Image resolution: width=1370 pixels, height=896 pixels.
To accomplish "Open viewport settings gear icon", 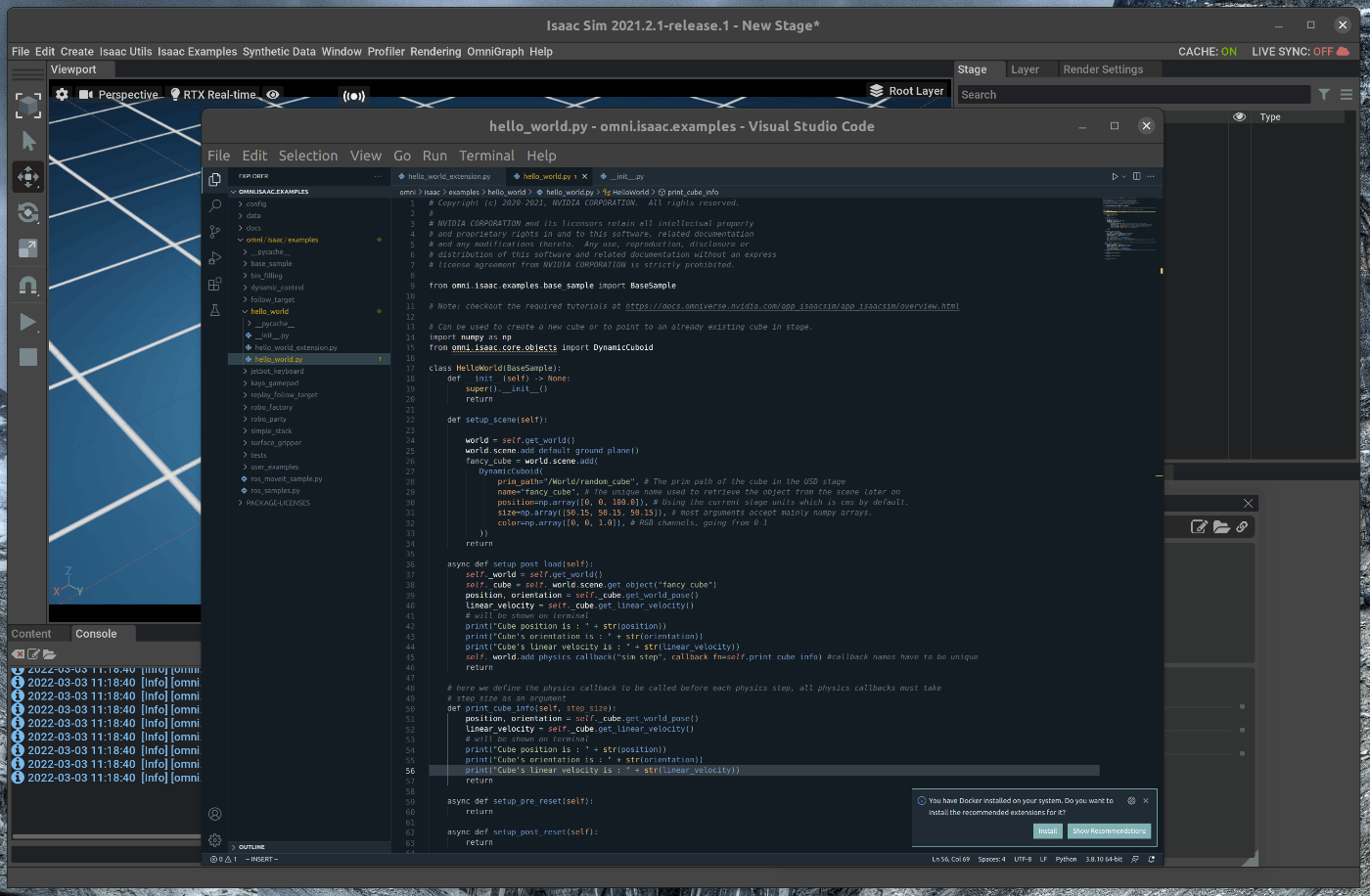I will (62, 95).
